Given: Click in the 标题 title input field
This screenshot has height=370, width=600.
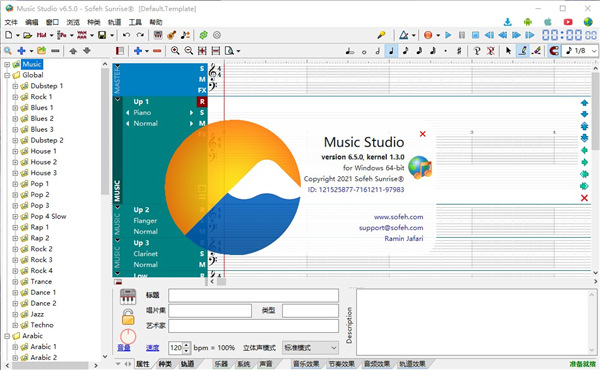Looking at the screenshot, I should [253, 295].
